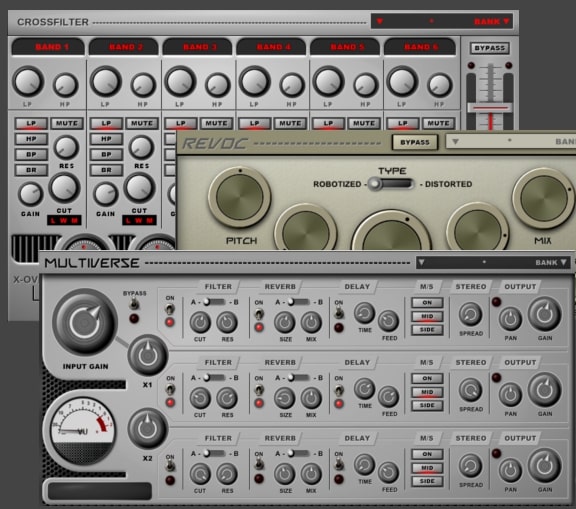
Task: Select SIDE in second row M/S
Action: pyautogui.click(x=427, y=405)
